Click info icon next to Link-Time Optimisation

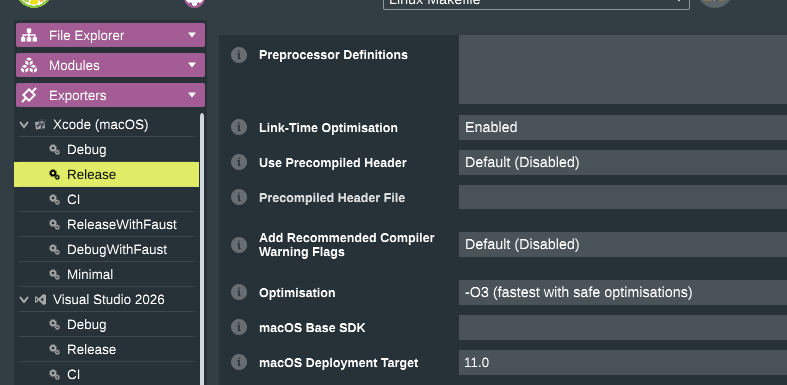pos(239,127)
